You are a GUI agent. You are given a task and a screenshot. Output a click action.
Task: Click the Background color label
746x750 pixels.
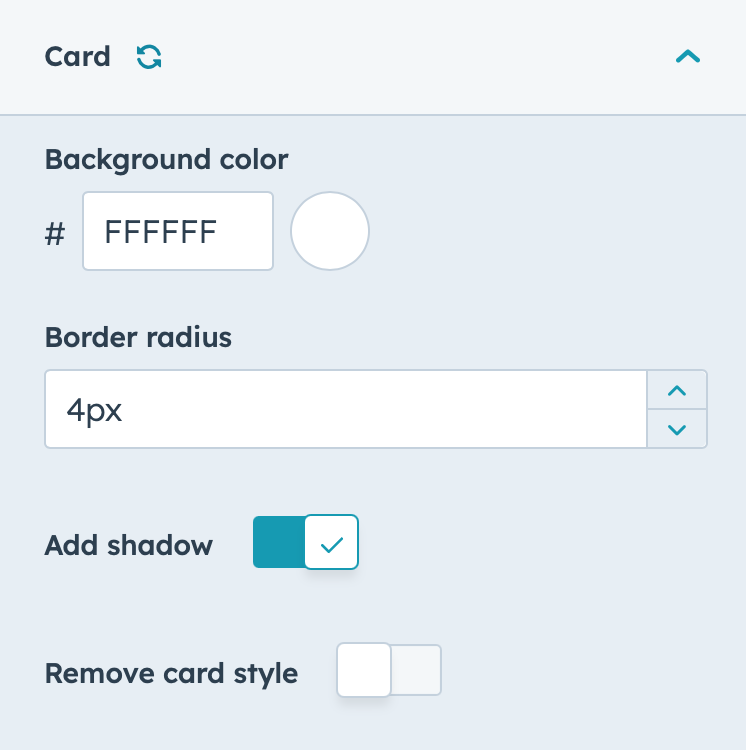tap(166, 160)
